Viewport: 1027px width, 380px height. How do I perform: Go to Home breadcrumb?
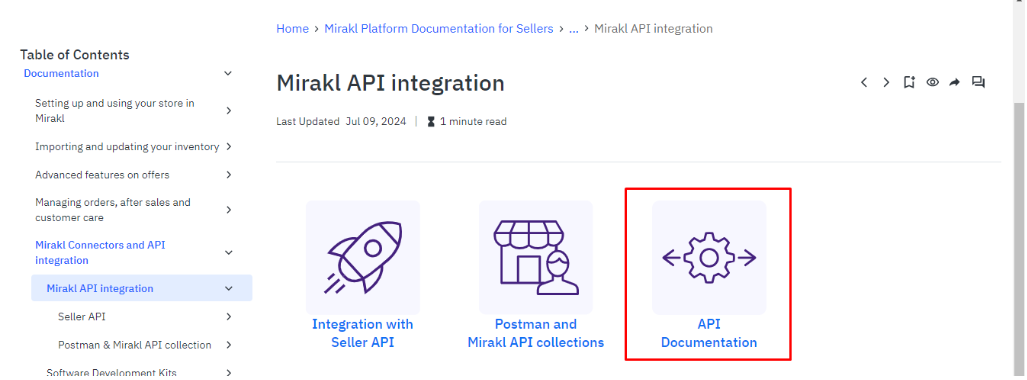pos(292,29)
